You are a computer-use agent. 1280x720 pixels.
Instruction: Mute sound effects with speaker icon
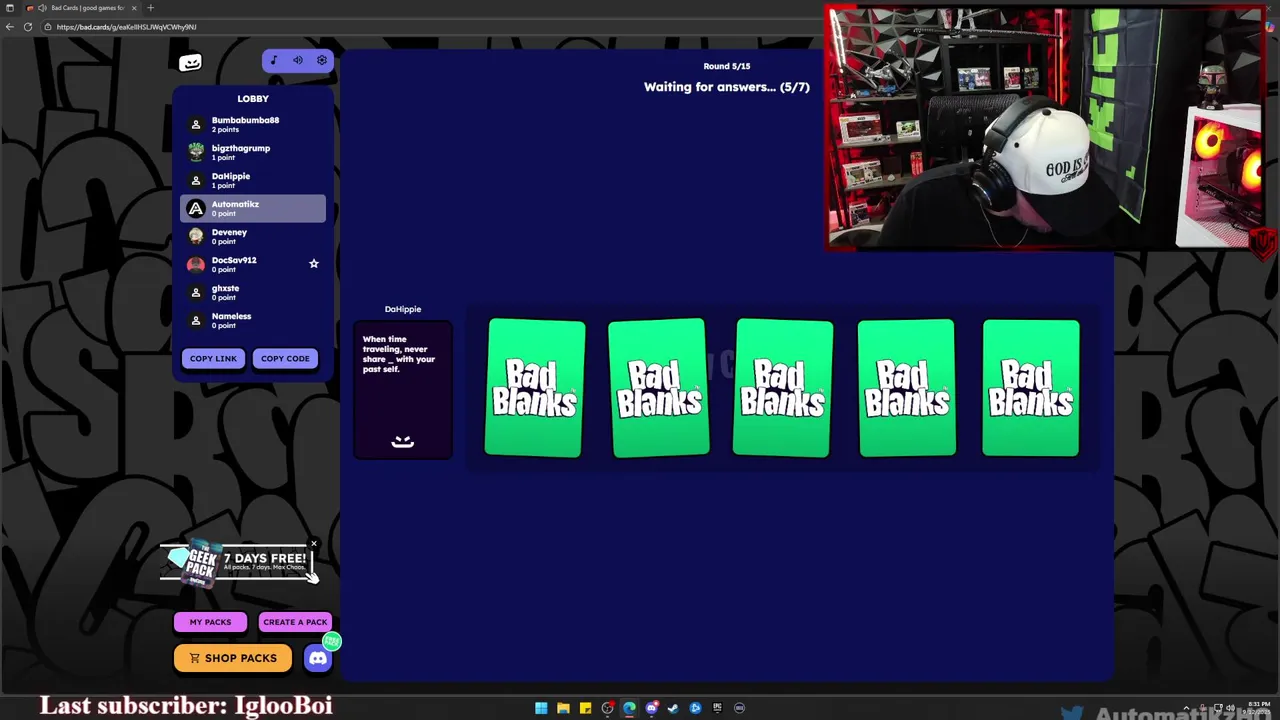point(298,60)
